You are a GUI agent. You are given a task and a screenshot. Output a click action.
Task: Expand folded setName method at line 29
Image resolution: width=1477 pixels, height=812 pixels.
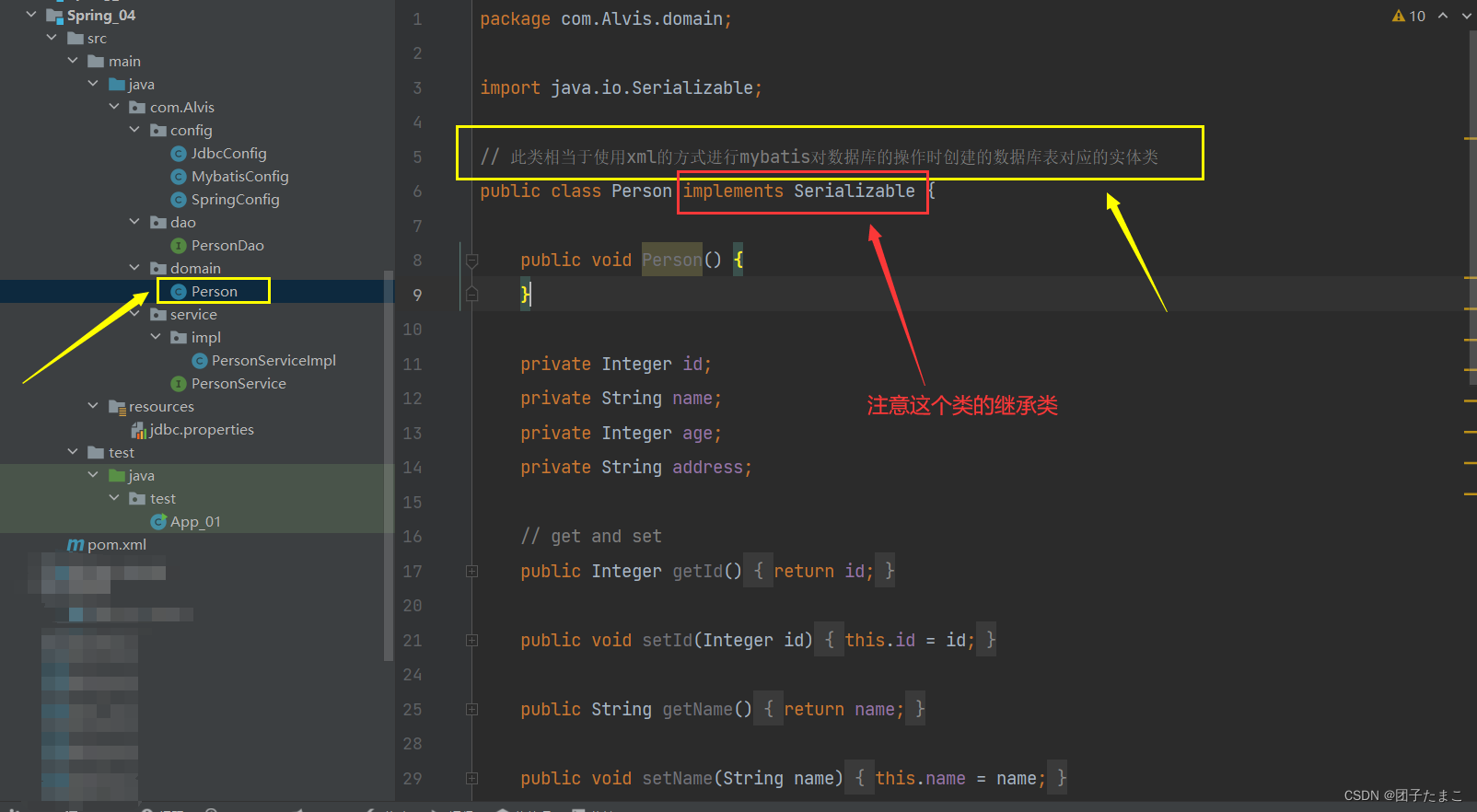point(471,779)
